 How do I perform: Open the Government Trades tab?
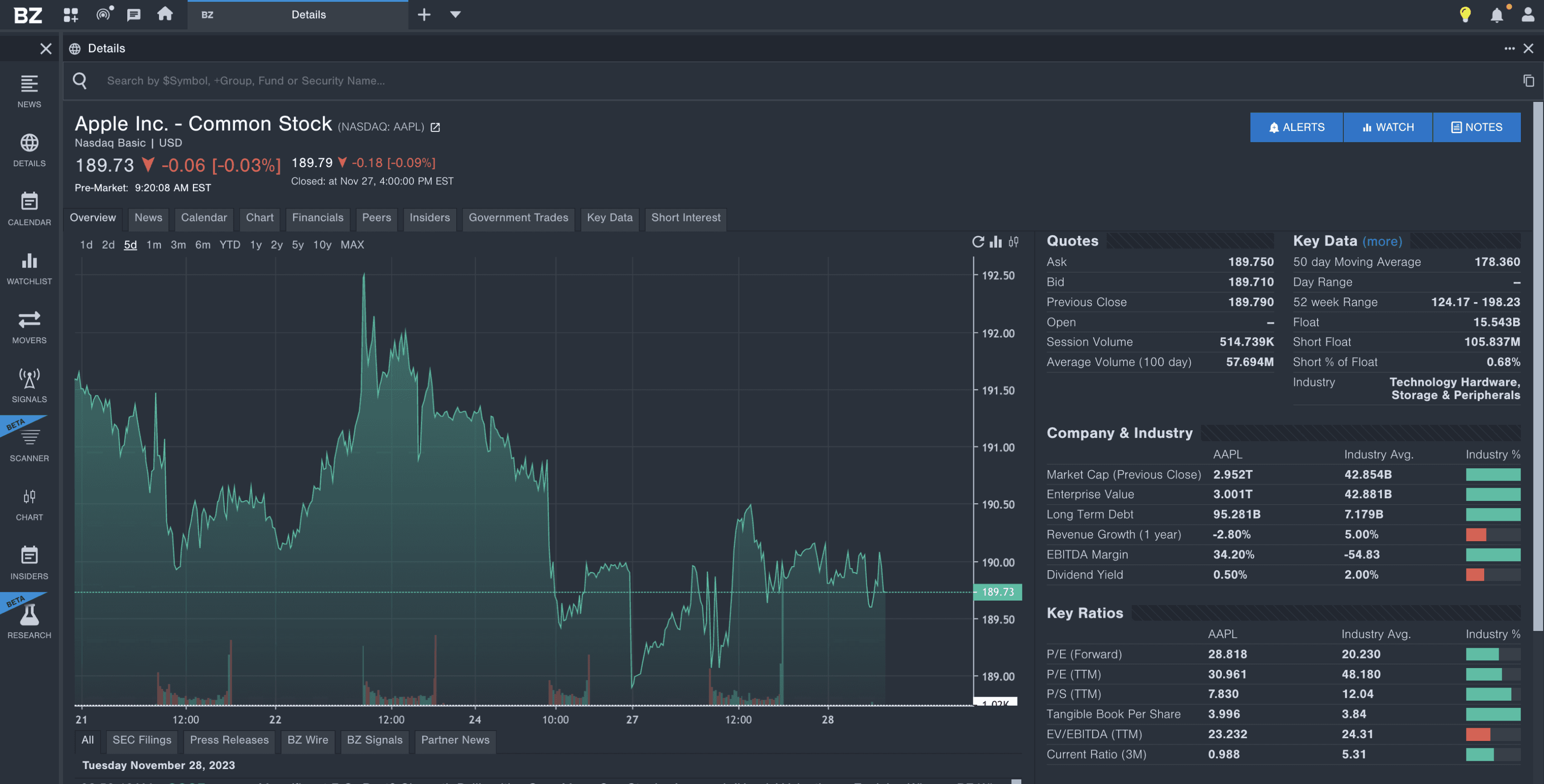[518, 217]
